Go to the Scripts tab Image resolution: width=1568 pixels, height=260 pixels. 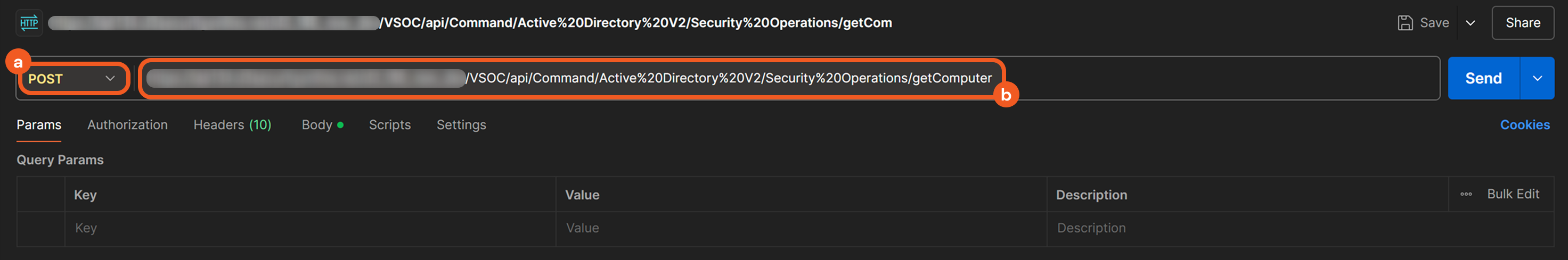point(389,124)
